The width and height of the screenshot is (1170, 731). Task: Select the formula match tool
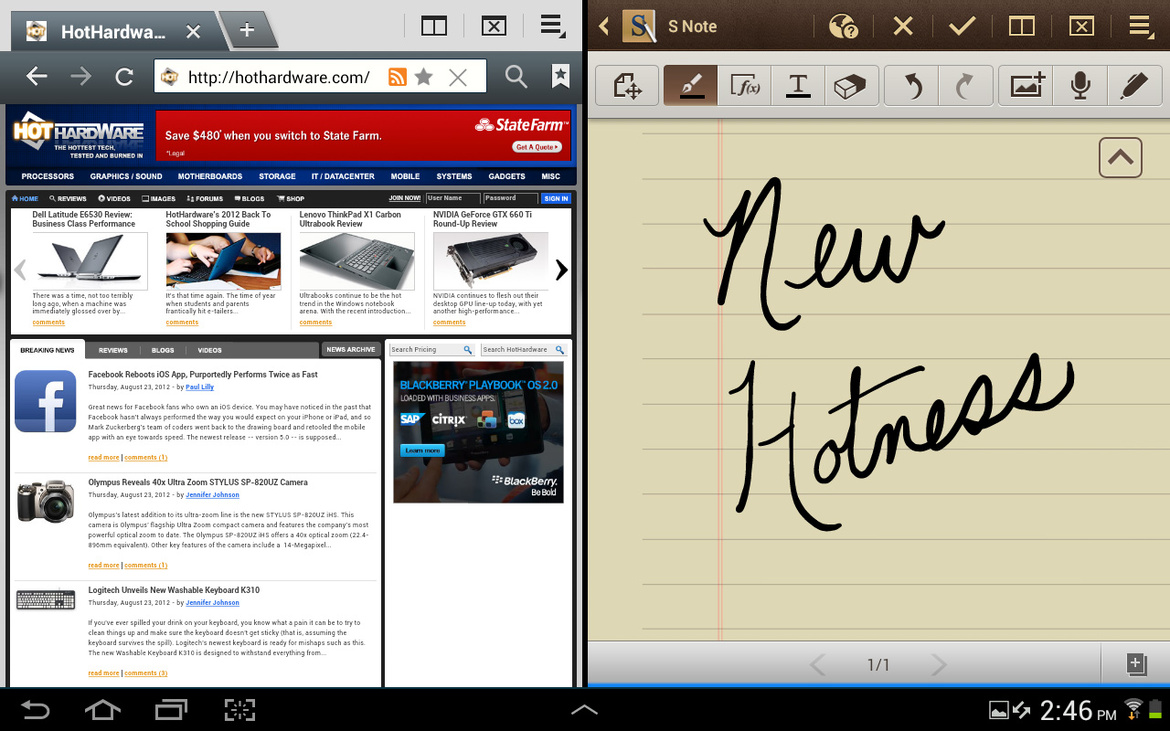pyautogui.click(x=745, y=86)
